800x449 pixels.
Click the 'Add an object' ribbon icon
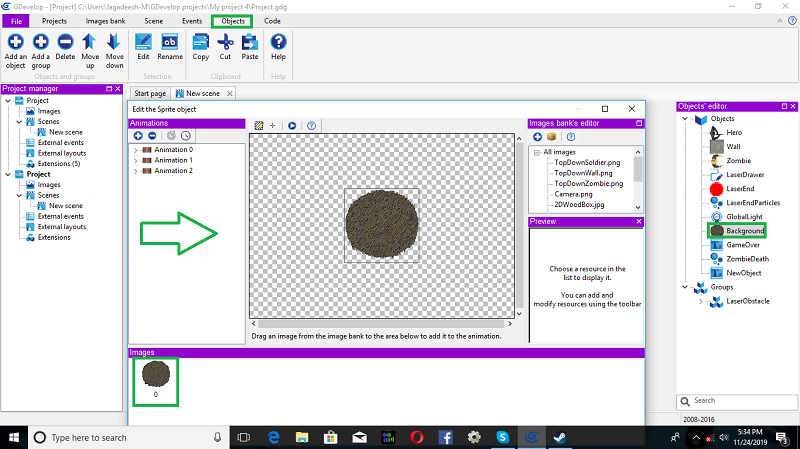16,42
